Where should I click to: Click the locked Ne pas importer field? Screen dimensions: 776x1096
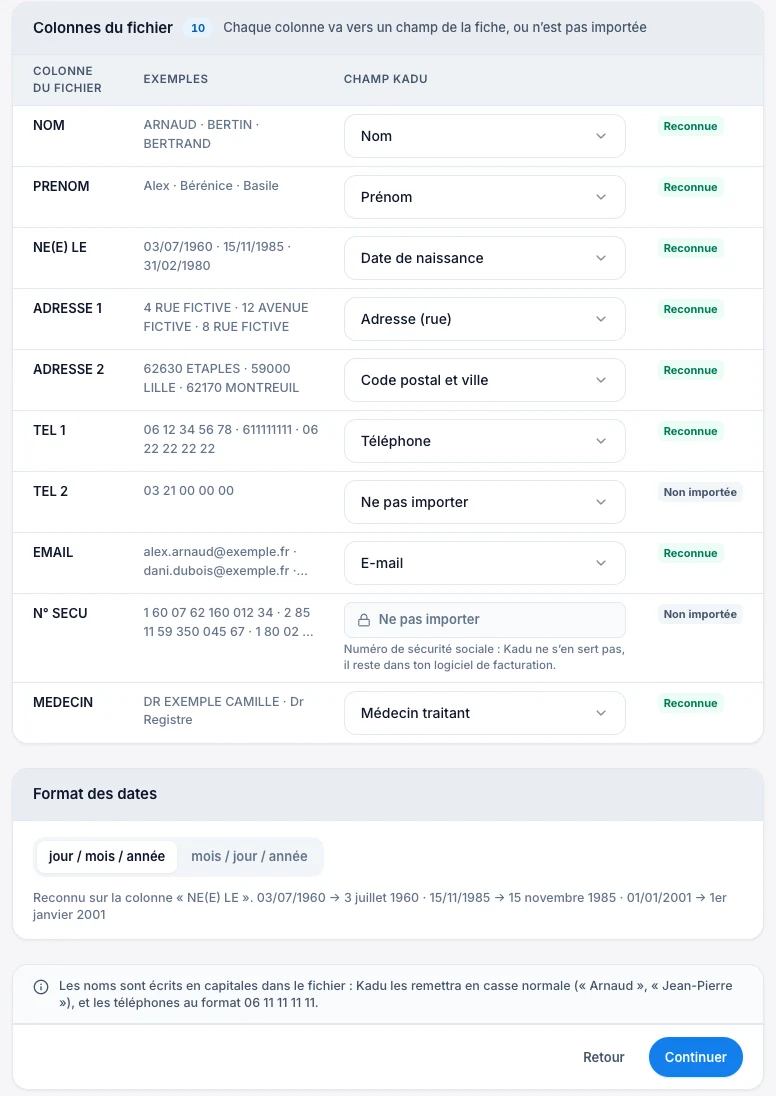pyautogui.click(x=484, y=619)
